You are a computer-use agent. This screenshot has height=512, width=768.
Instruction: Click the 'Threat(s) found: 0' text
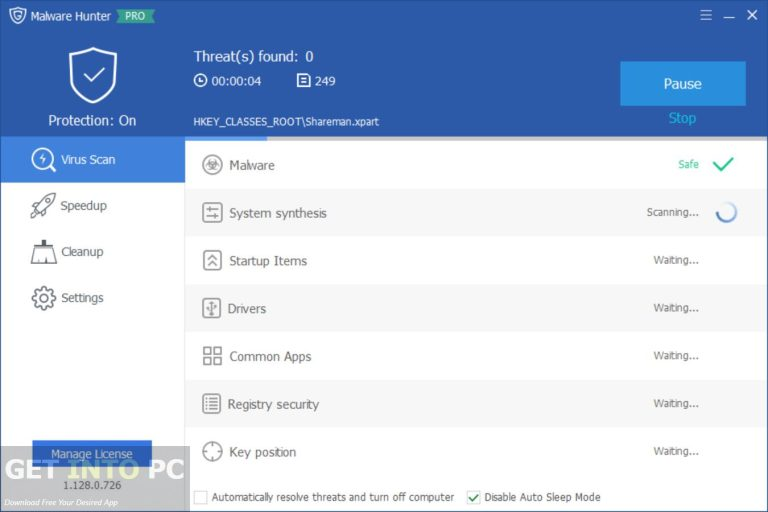tap(253, 56)
